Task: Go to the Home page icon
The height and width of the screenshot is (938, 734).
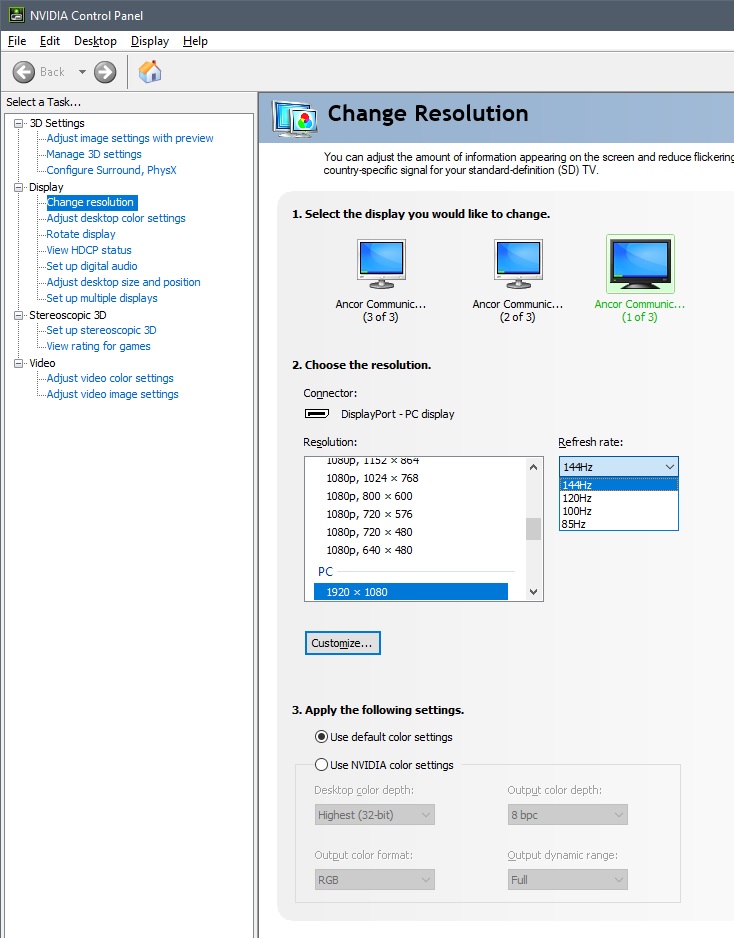Action: pos(150,72)
